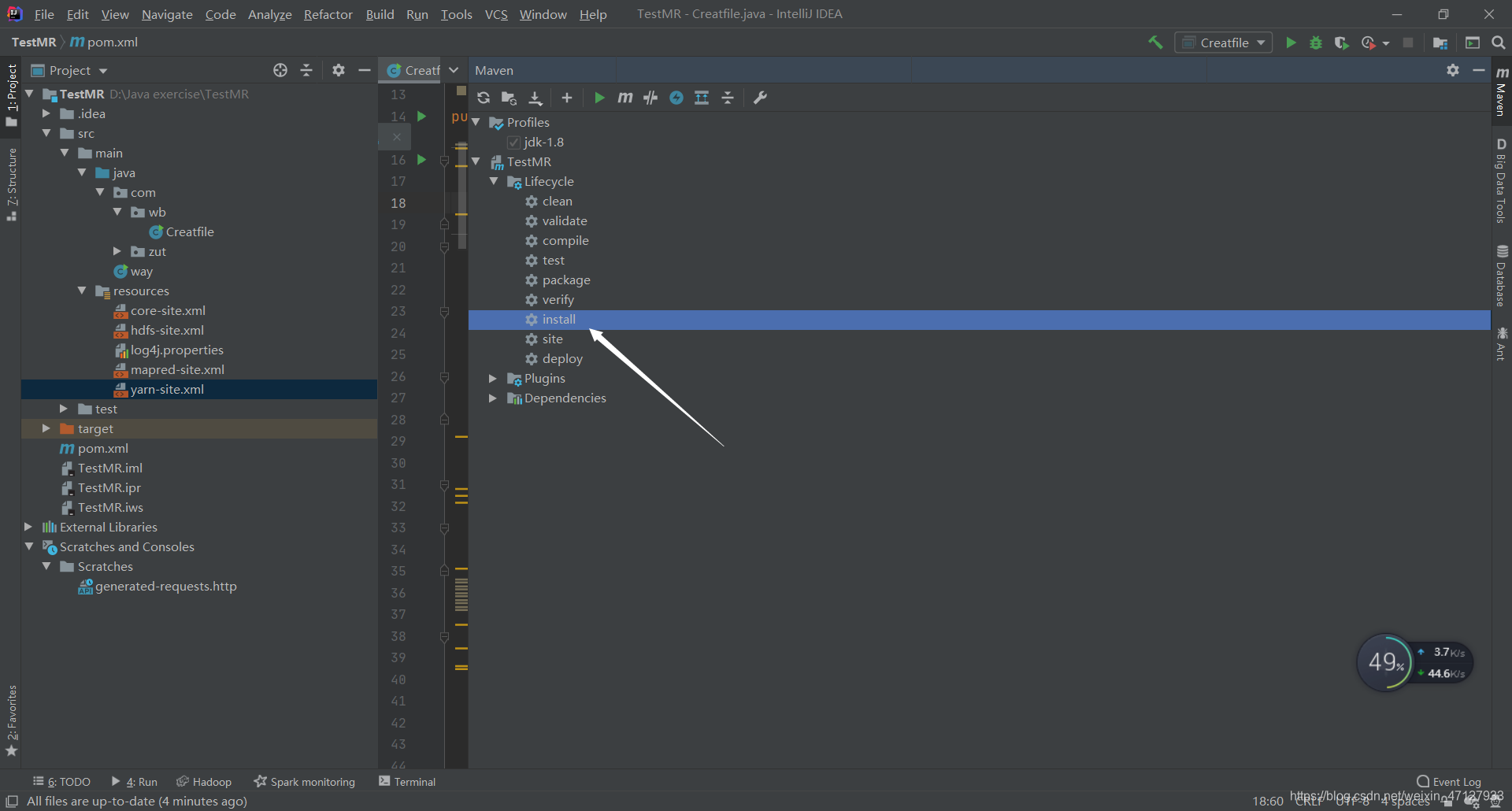Viewport: 1512px width, 811px height.
Task: Open Big Data Tools side panel
Action: tap(1502, 181)
